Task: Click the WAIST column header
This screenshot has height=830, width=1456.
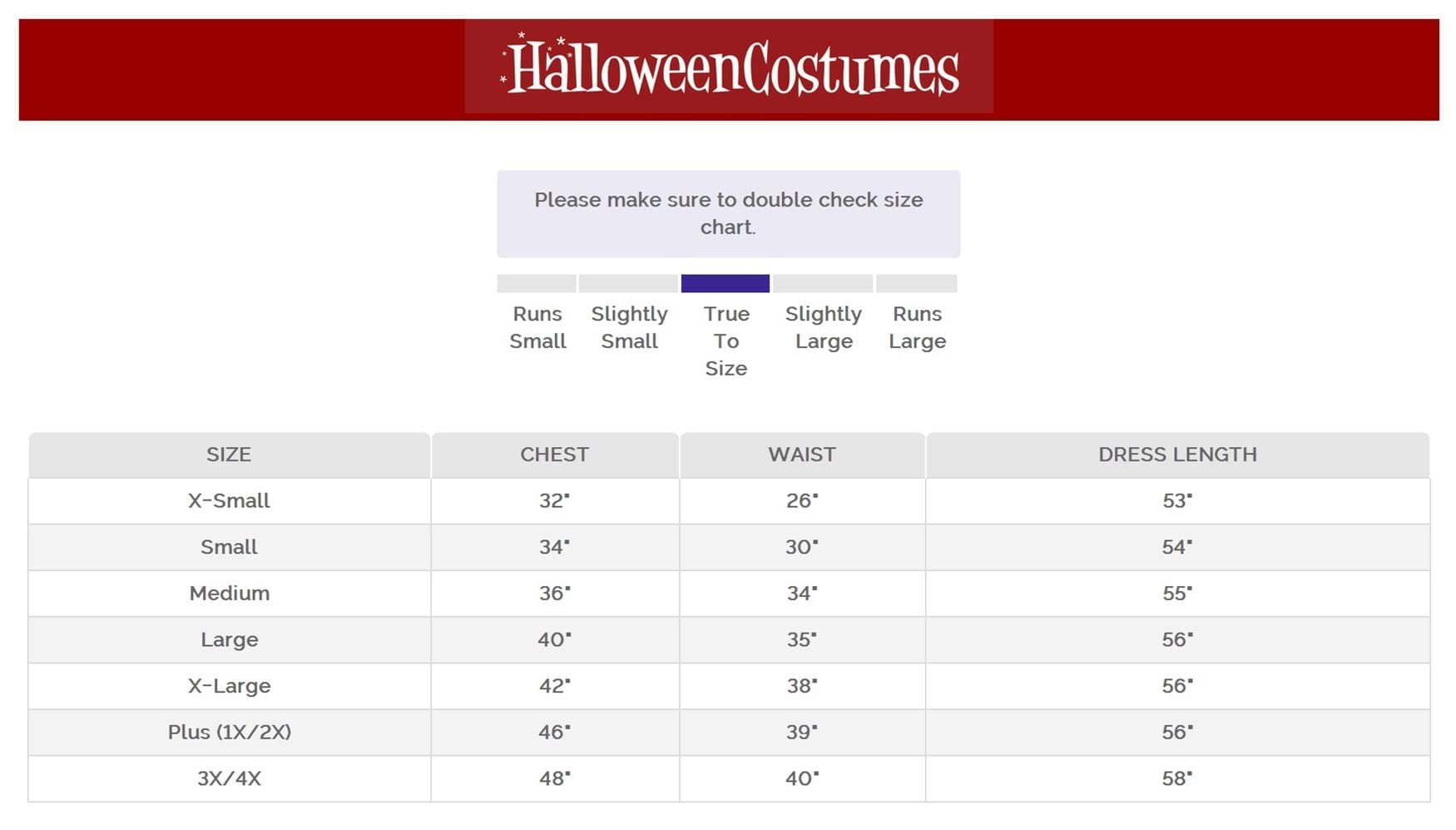Action: pos(801,455)
